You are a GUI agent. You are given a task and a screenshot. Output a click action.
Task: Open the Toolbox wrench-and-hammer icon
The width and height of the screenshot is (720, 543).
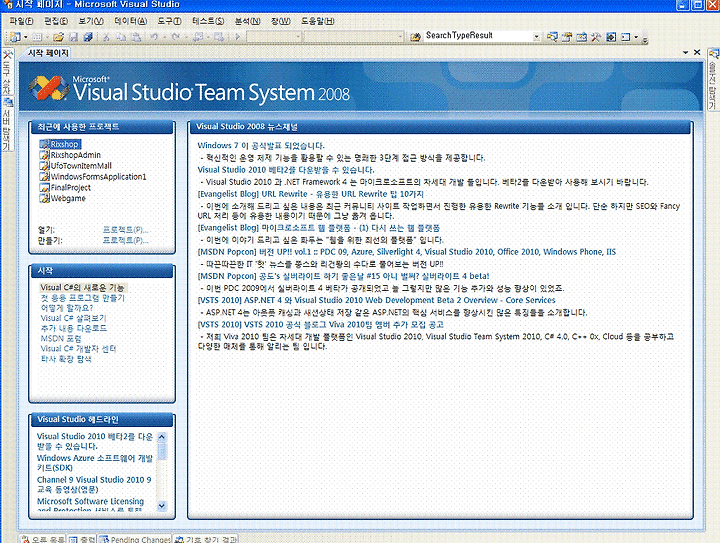(x=596, y=37)
